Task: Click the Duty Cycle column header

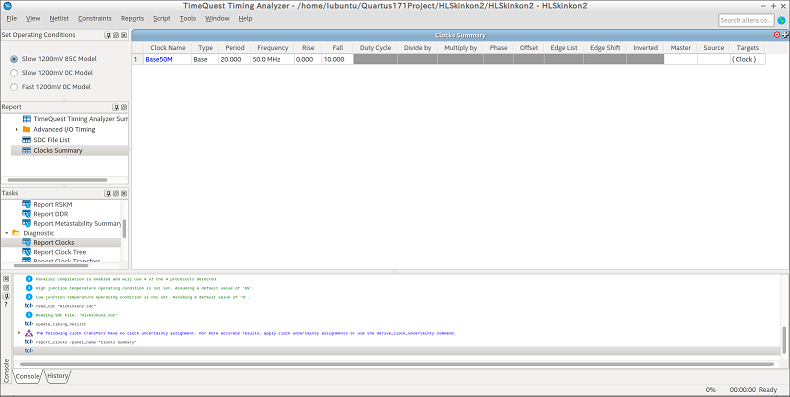Action: click(x=375, y=48)
